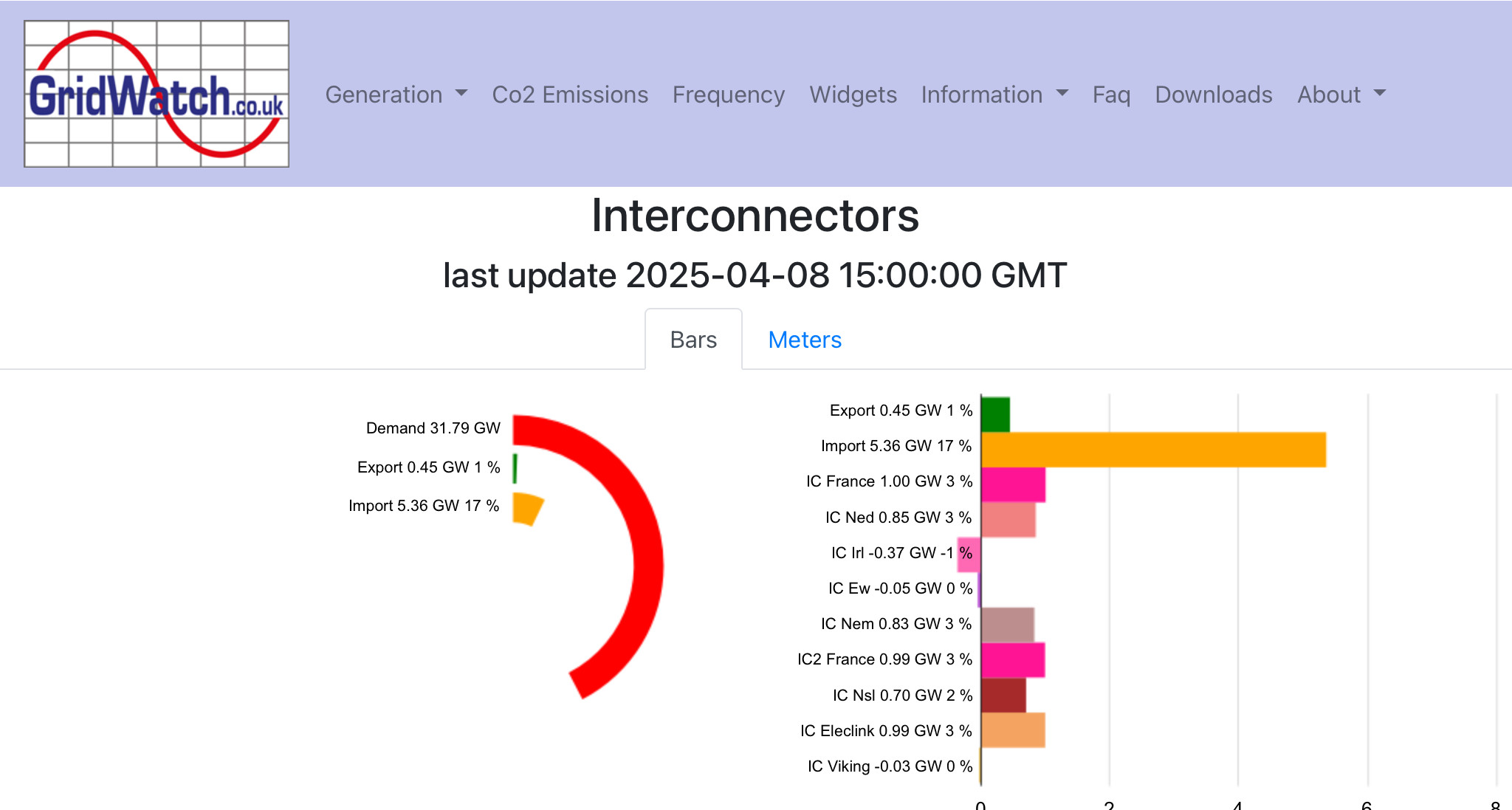Click the IC Irl negative pink bar
Image resolution: width=1512 pixels, height=810 pixels.
(x=969, y=554)
